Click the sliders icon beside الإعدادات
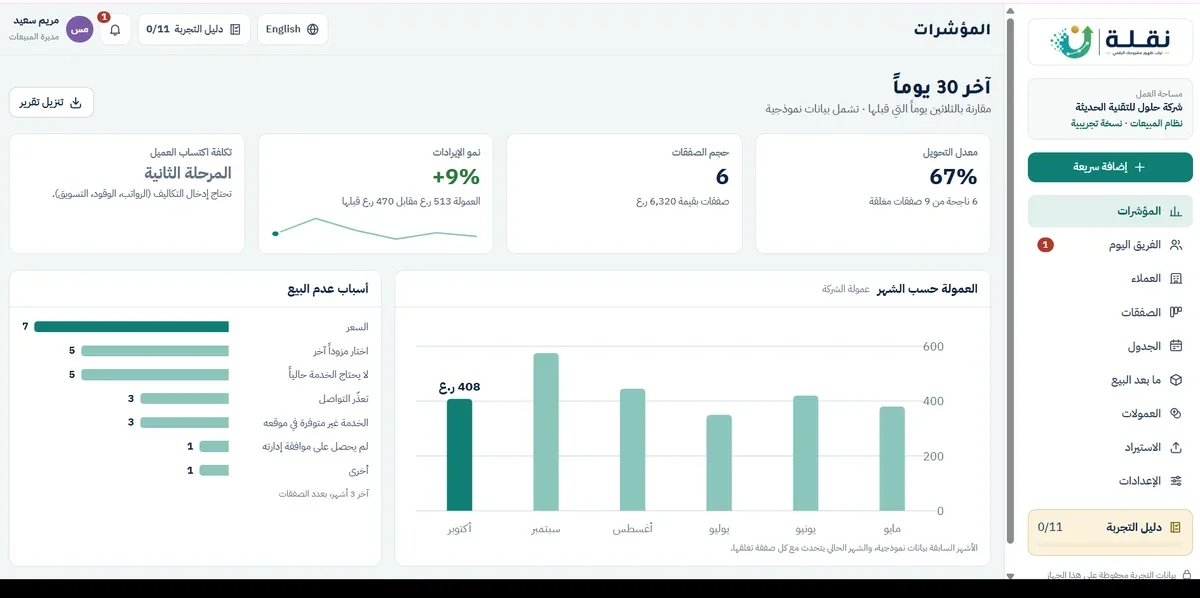Image resolution: width=1200 pixels, height=598 pixels. coord(1176,481)
